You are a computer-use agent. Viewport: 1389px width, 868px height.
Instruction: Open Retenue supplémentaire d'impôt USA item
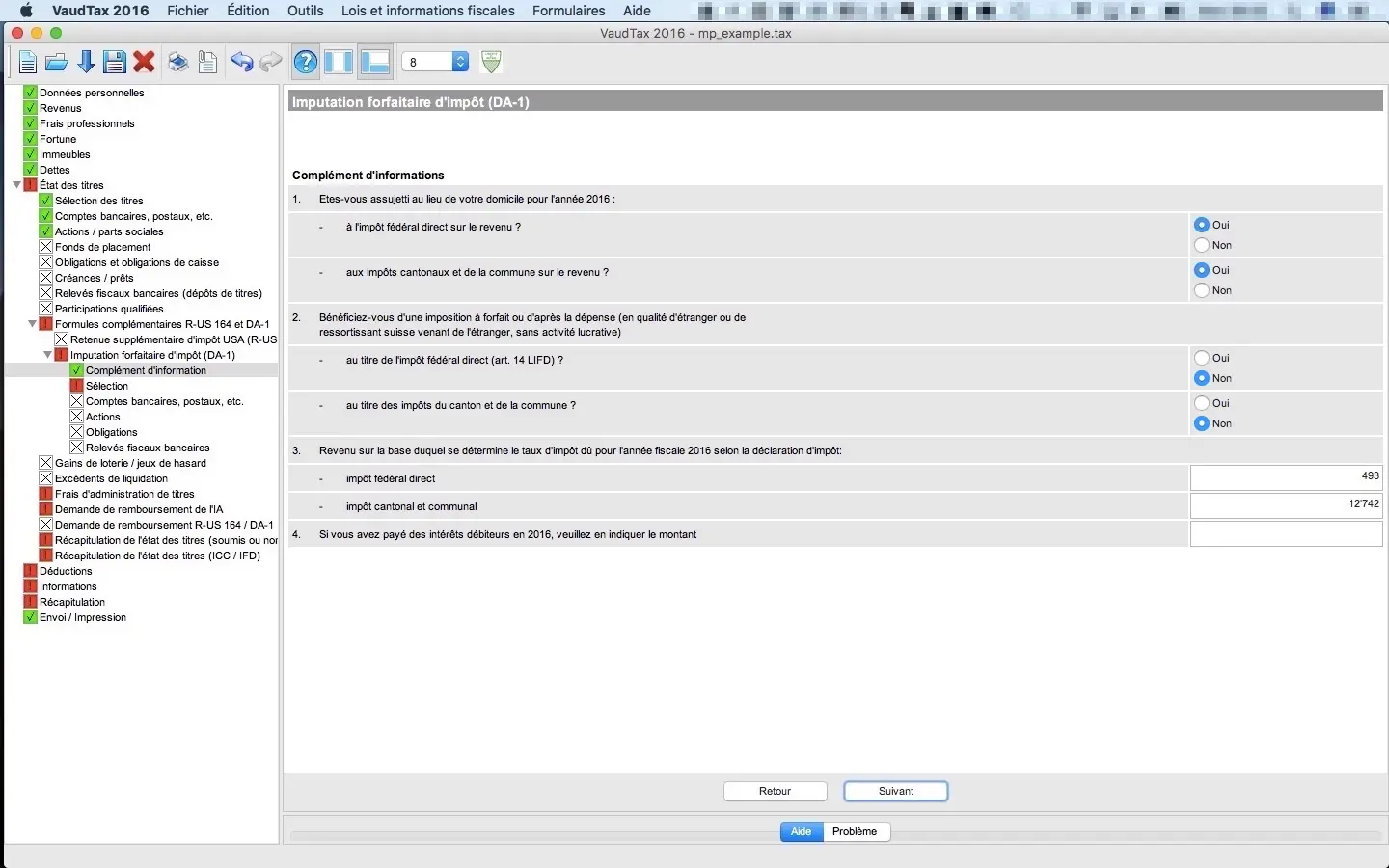tap(174, 339)
